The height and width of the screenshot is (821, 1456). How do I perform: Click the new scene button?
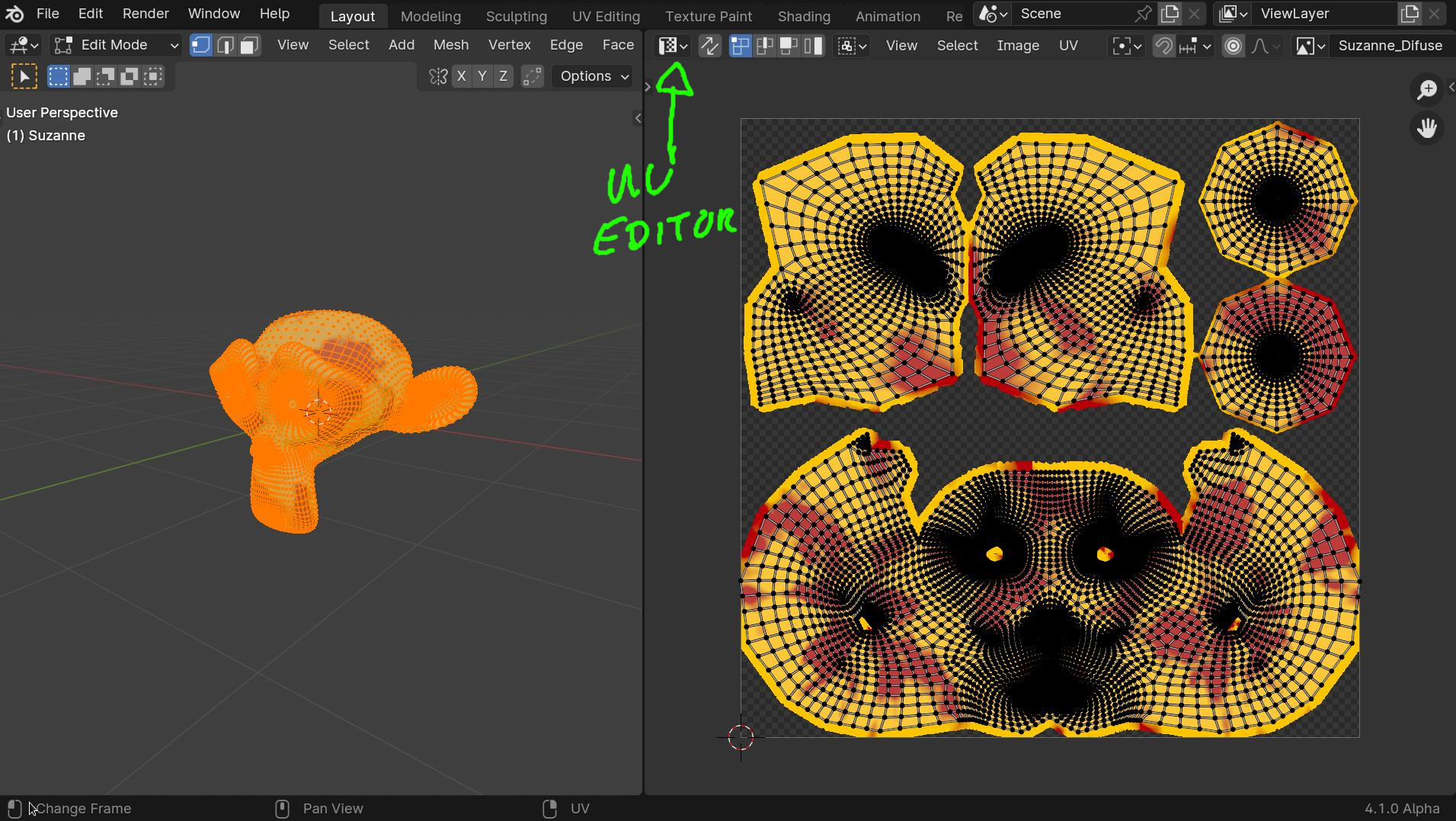click(x=1170, y=14)
